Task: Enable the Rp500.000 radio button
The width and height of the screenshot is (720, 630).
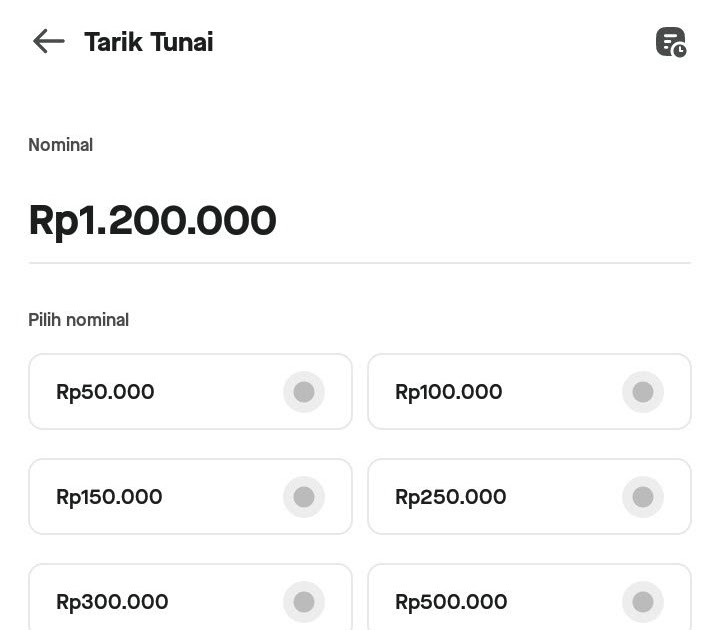Action: [643, 602]
